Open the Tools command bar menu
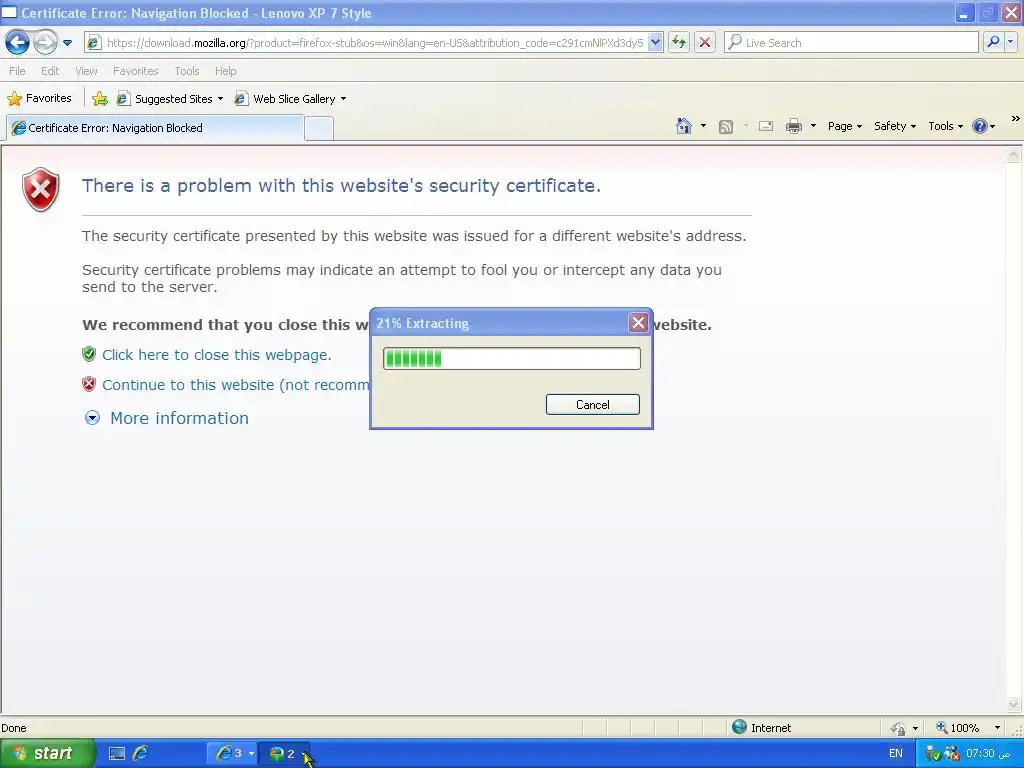 pos(945,126)
